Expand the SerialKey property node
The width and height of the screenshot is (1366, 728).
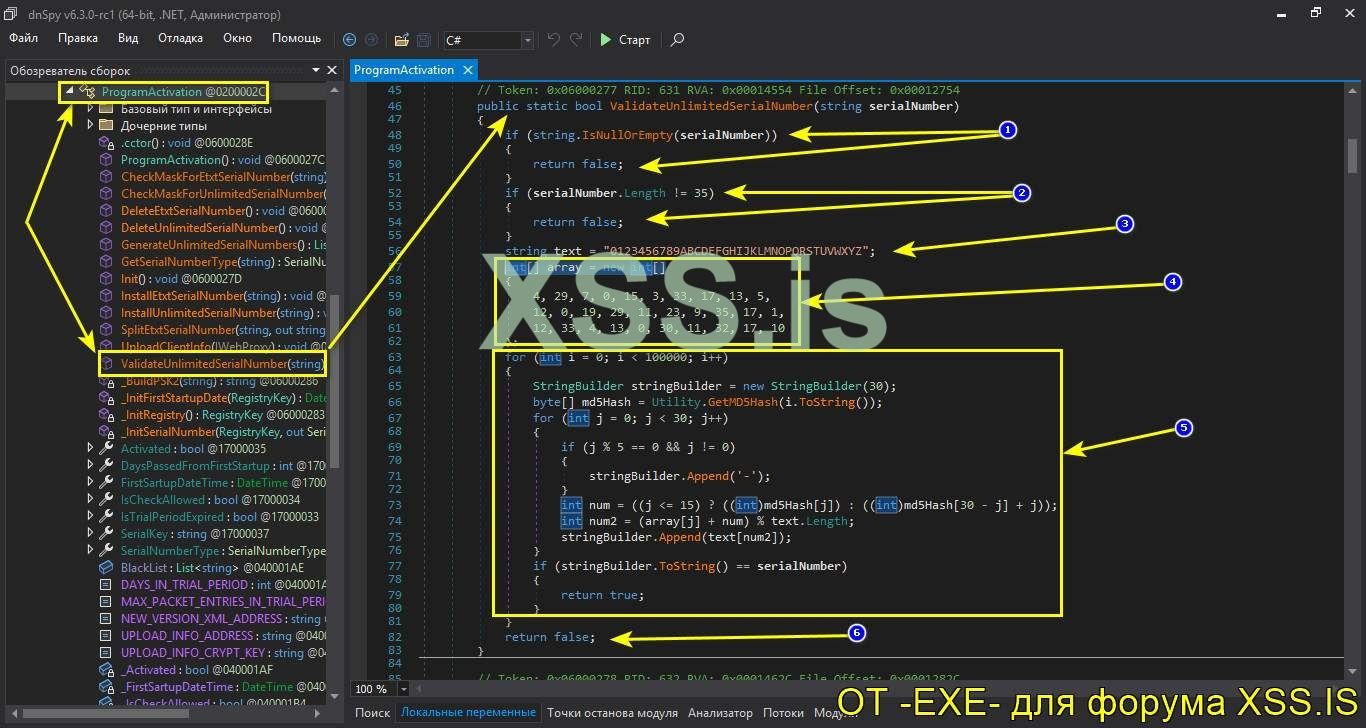pyautogui.click(x=90, y=534)
